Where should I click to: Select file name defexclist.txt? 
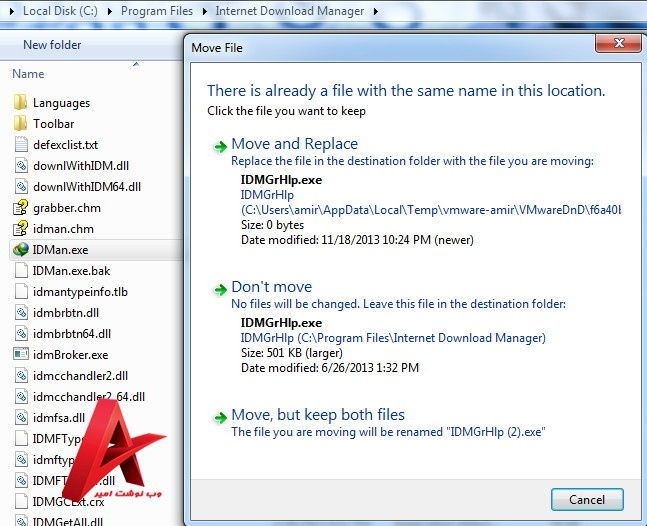[x=66, y=145]
